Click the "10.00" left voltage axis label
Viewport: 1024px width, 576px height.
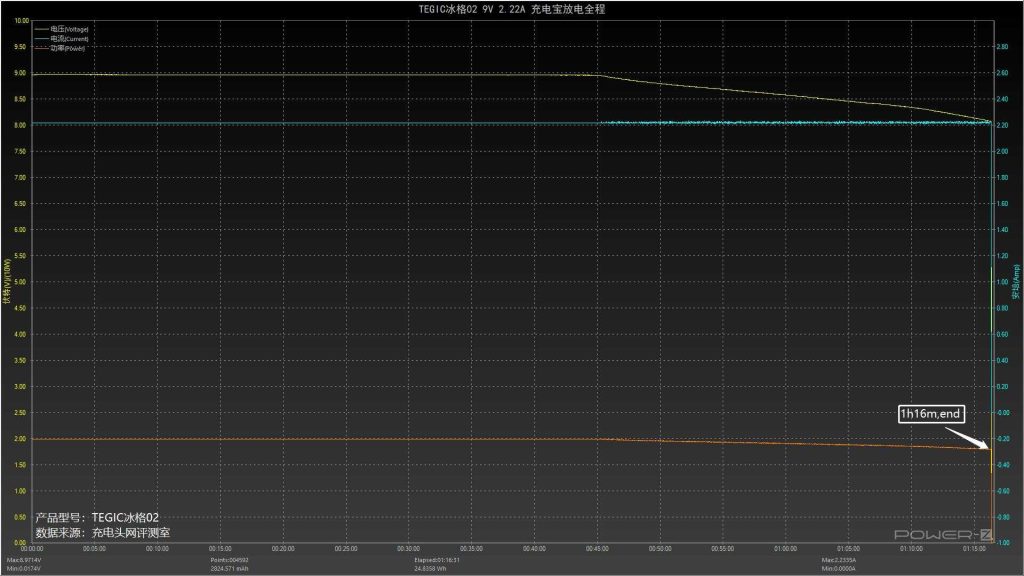(22, 21)
